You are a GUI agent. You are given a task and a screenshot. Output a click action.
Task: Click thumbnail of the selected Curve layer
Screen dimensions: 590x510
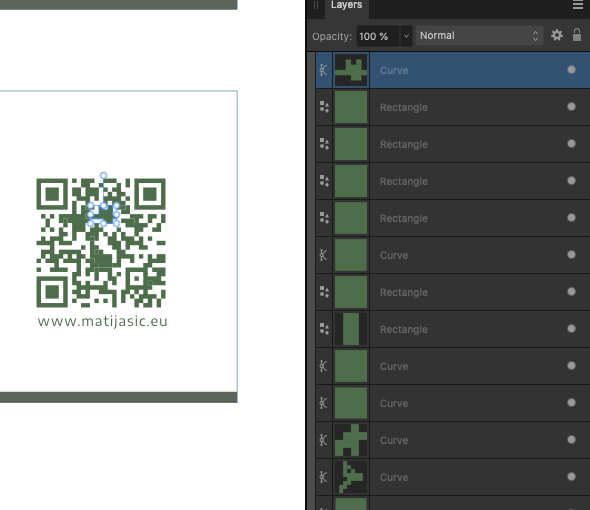click(351, 70)
